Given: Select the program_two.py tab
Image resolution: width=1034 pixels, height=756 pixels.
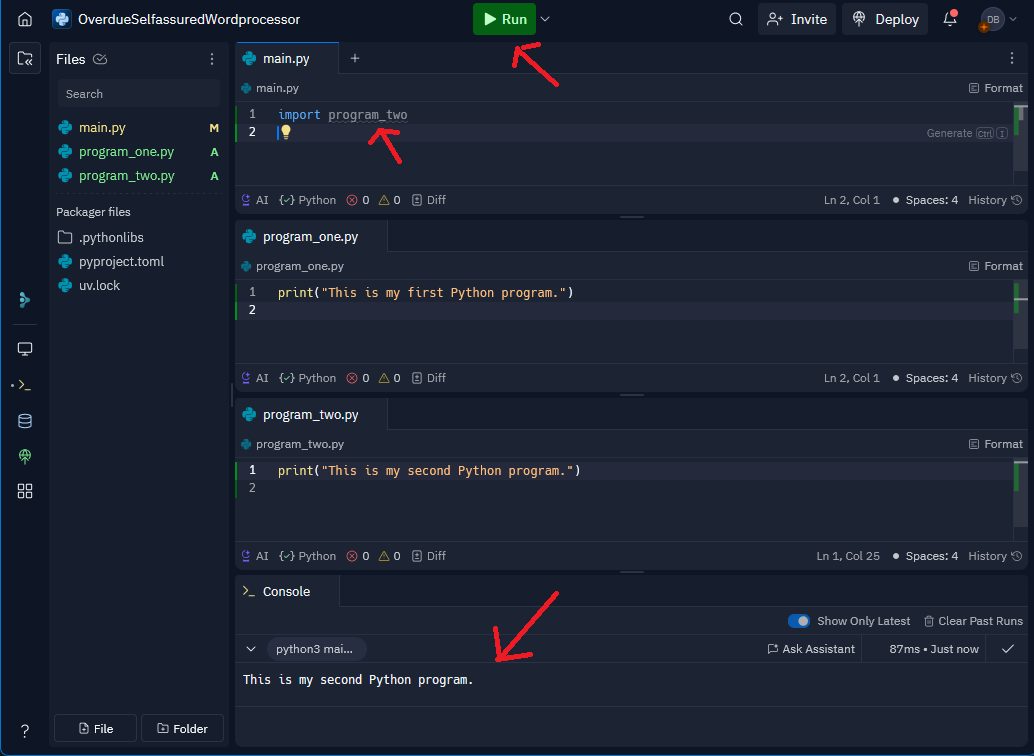Looking at the screenshot, I should coord(311,414).
